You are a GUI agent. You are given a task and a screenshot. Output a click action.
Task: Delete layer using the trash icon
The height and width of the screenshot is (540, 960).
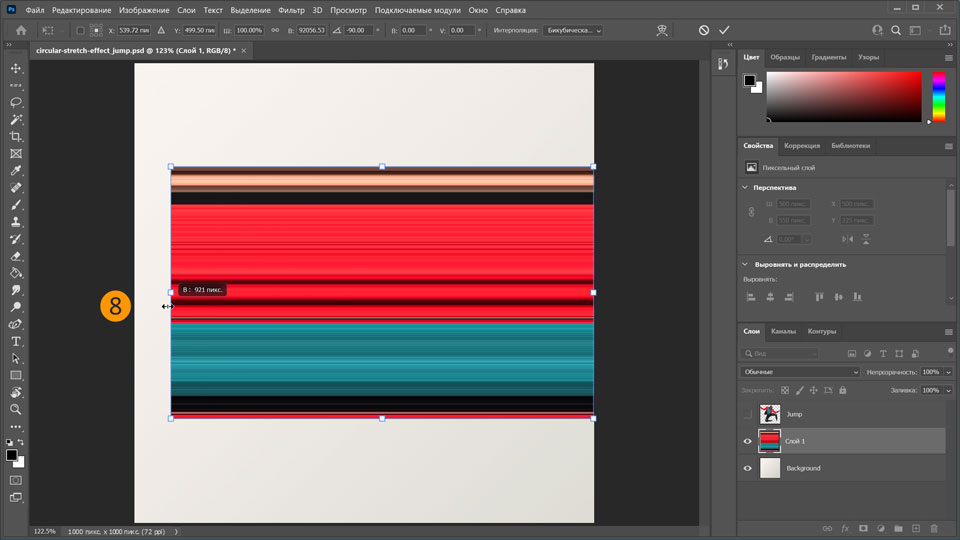coord(934,528)
